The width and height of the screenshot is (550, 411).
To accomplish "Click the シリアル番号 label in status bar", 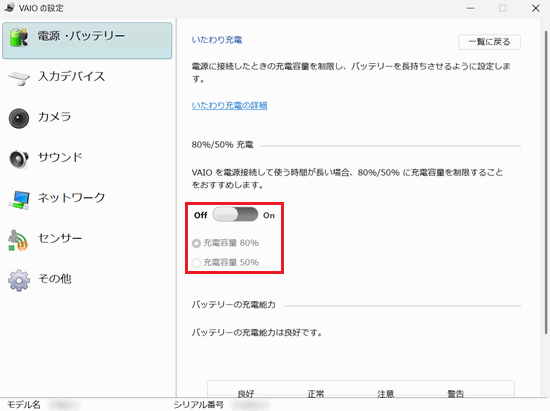I will click(199, 405).
